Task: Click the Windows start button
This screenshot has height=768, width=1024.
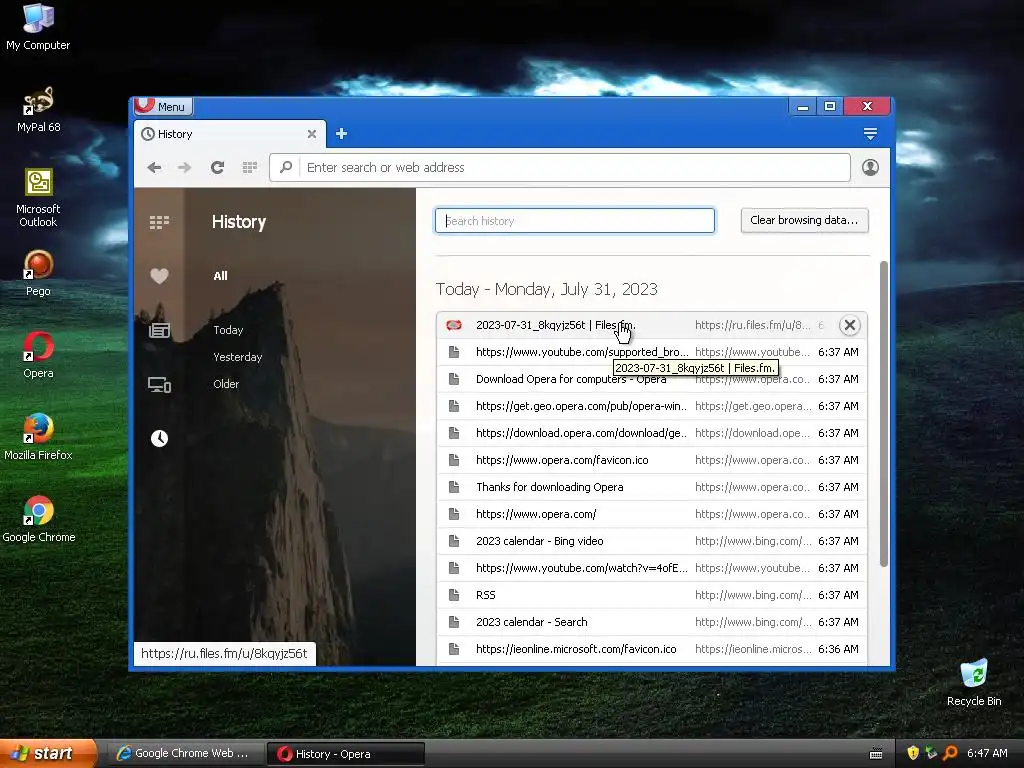Action: pyautogui.click(x=47, y=754)
